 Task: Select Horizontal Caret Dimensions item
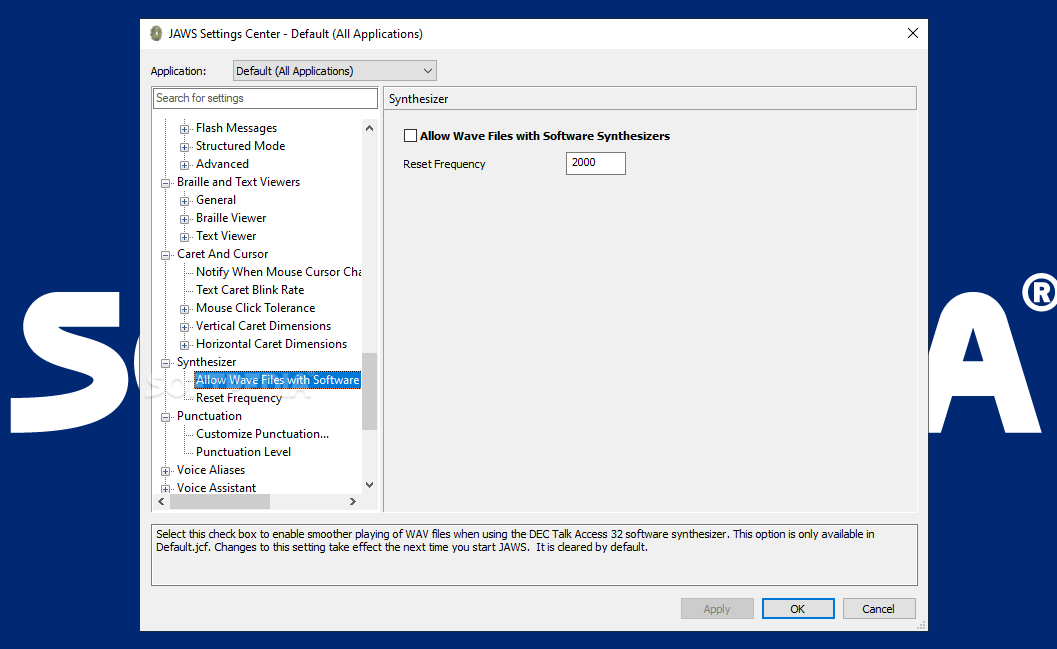[x=271, y=344]
